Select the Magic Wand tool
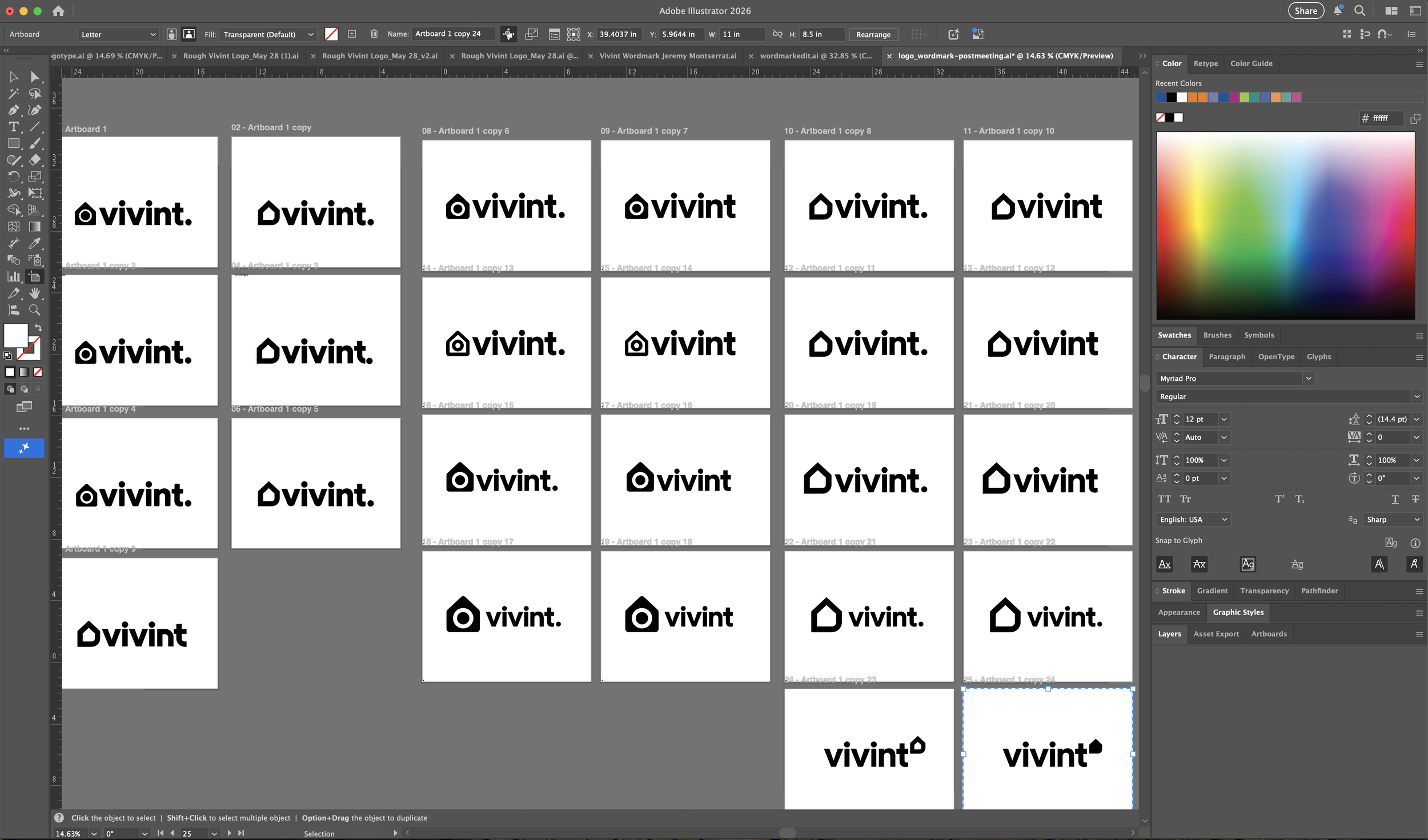Image resolution: width=1428 pixels, height=840 pixels. [14, 94]
